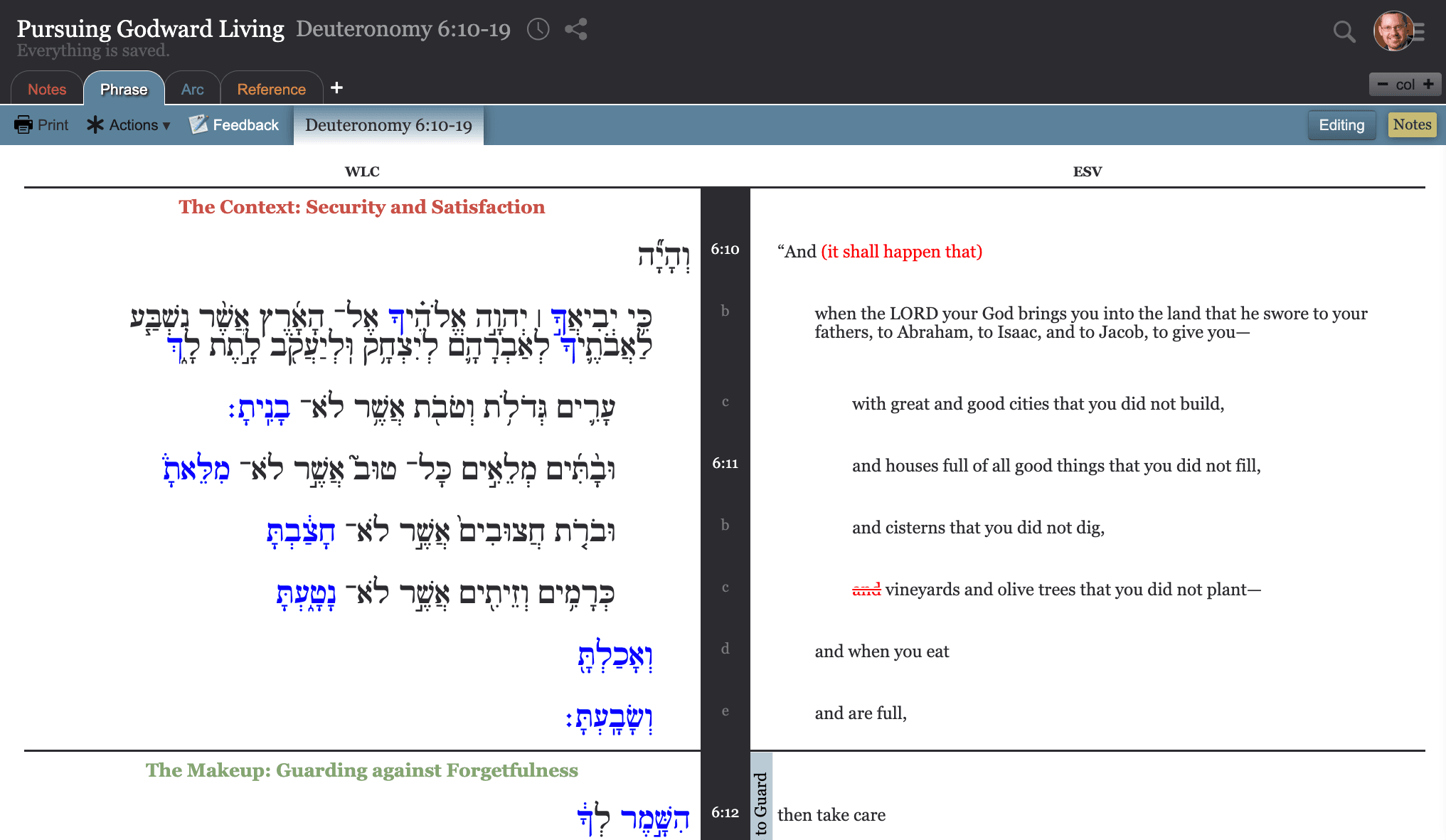Click the Print printer icon
Viewport: 1446px width, 840px height.
[23, 124]
